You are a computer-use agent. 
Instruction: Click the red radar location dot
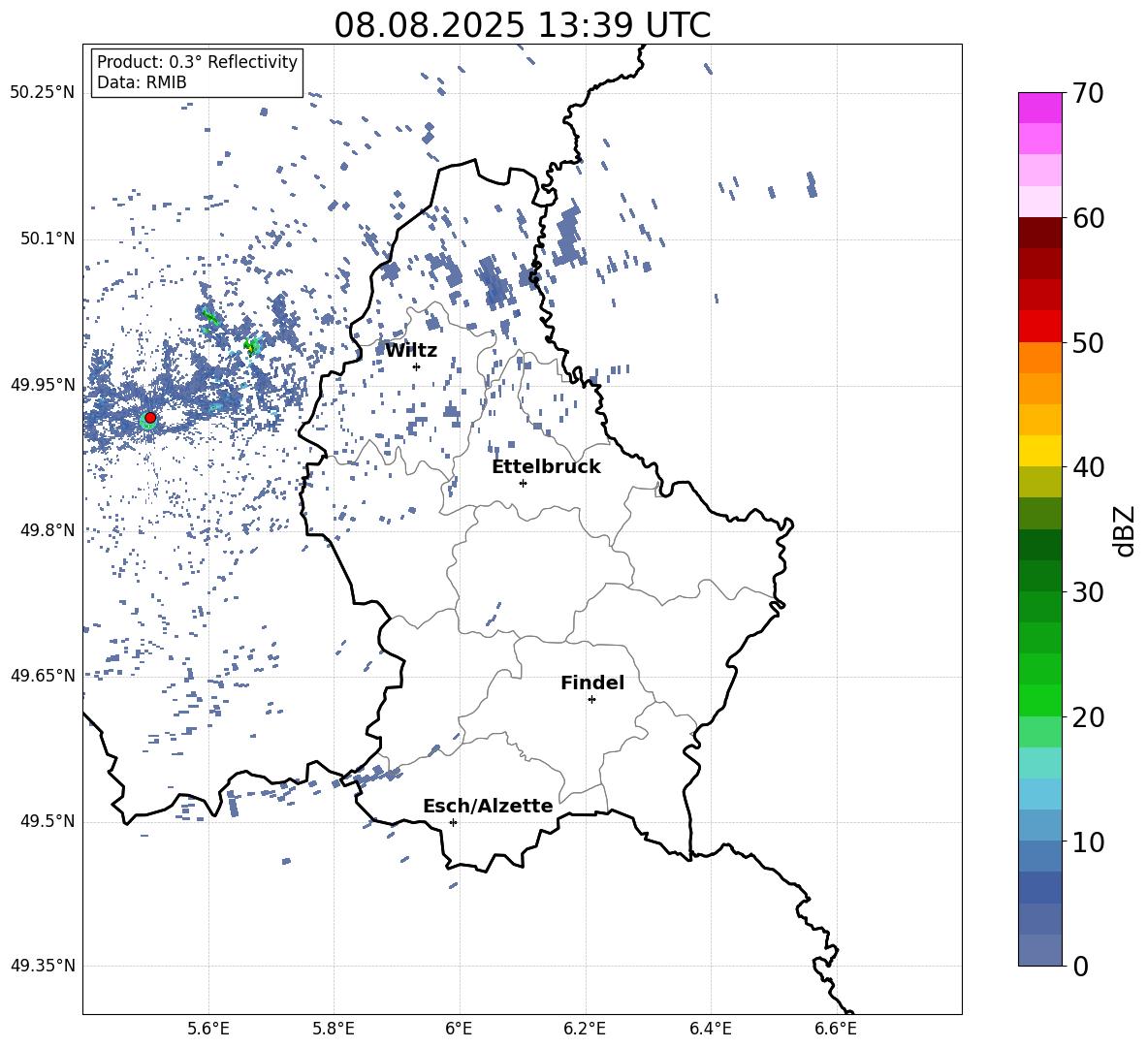pos(150,417)
